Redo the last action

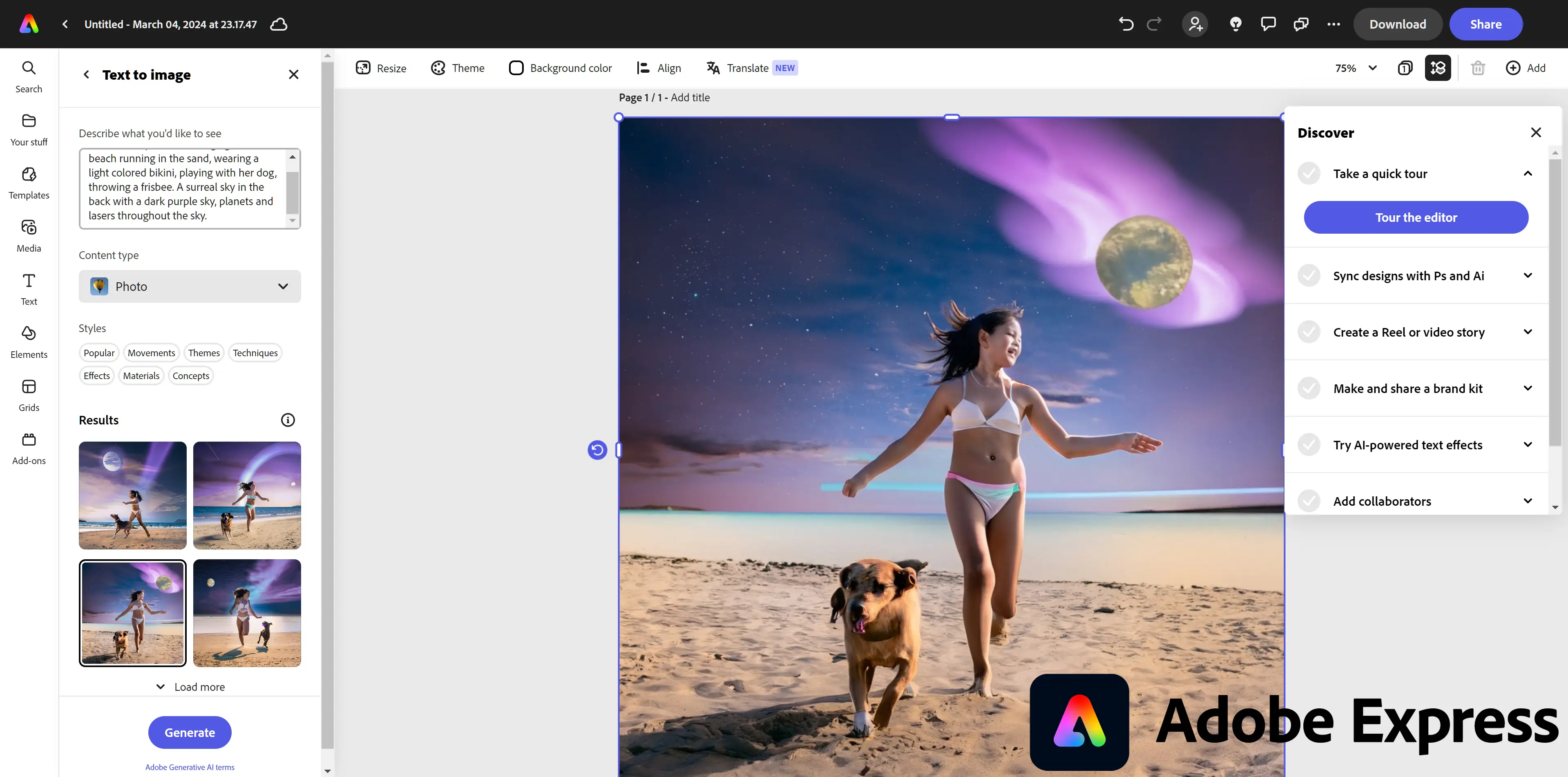[1153, 24]
